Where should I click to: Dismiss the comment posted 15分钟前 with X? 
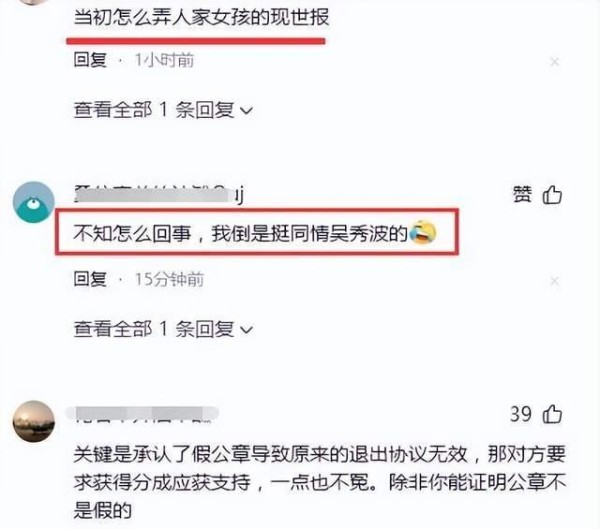(x=554, y=281)
